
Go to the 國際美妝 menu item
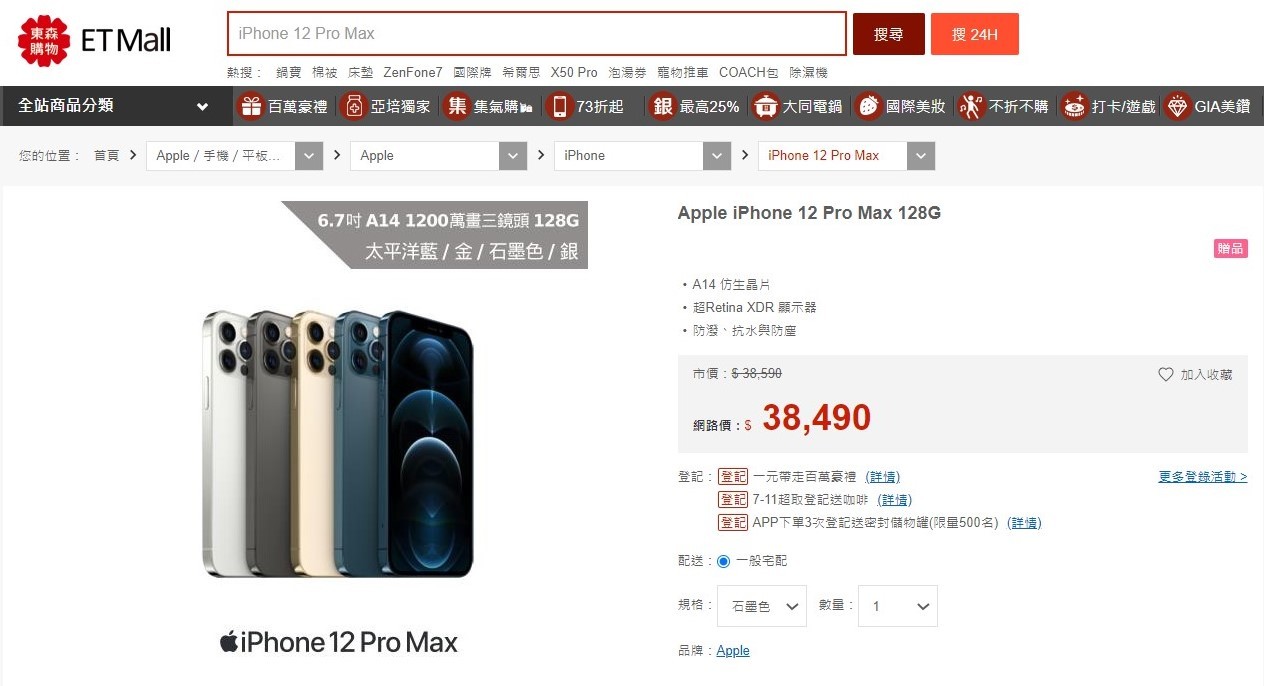click(x=900, y=106)
